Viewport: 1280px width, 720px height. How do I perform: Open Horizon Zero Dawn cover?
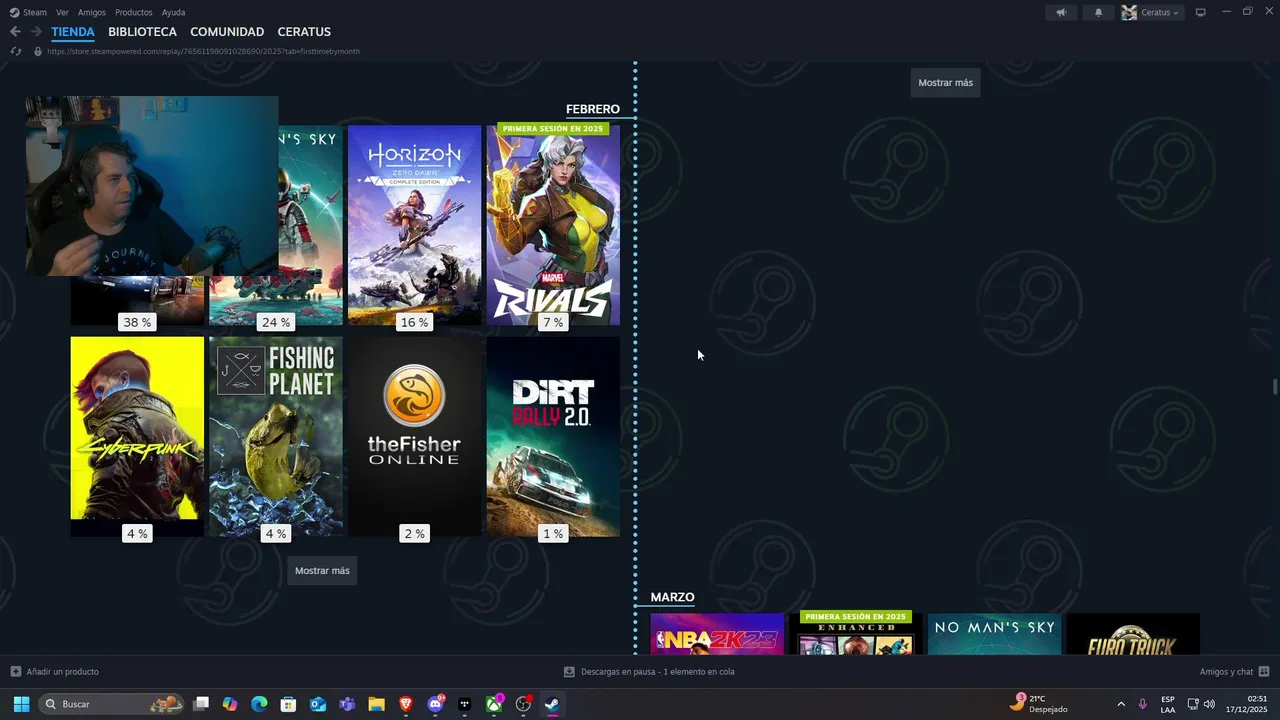[414, 225]
